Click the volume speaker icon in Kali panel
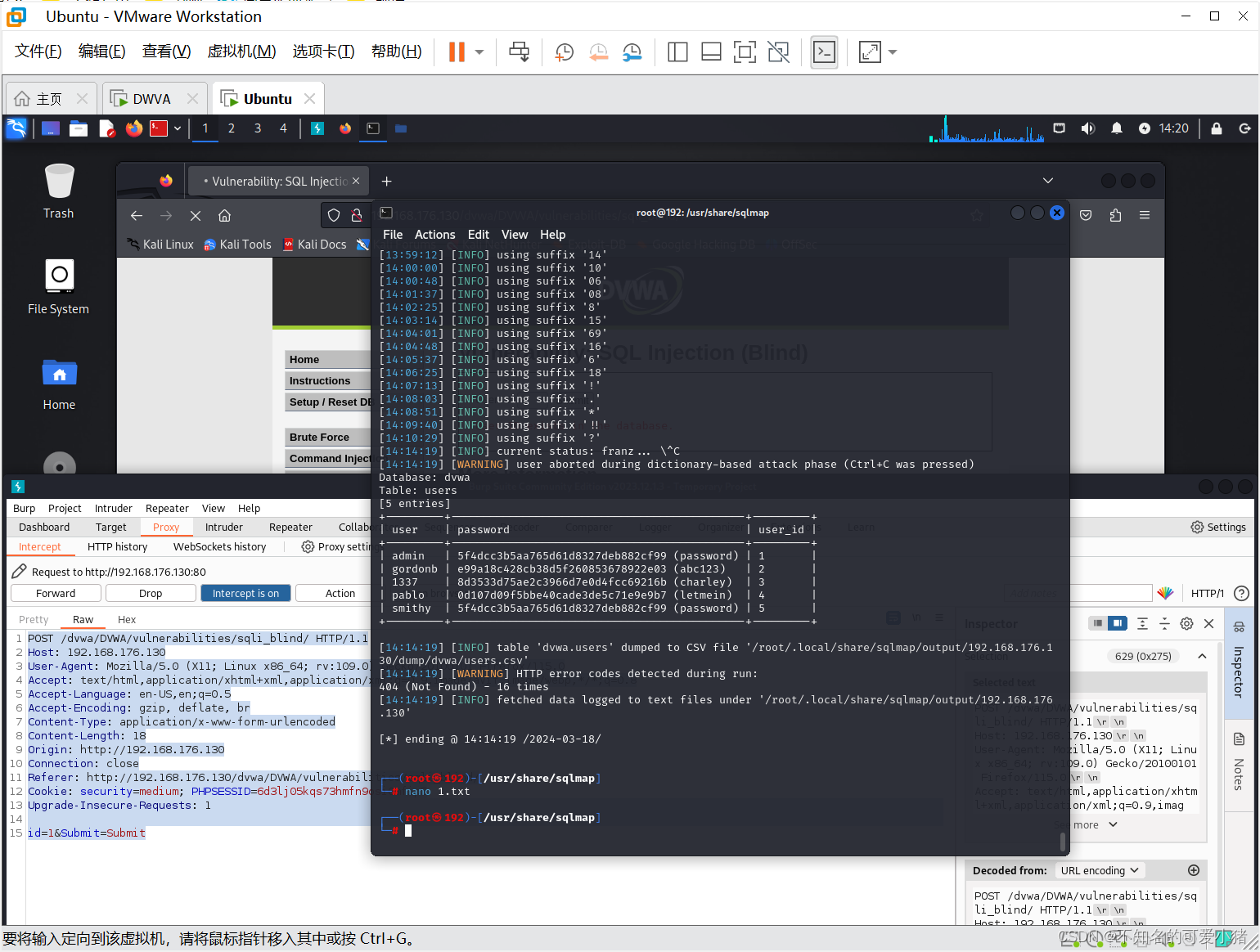This screenshot has width=1260, height=952. pyautogui.click(x=1087, y=128)
